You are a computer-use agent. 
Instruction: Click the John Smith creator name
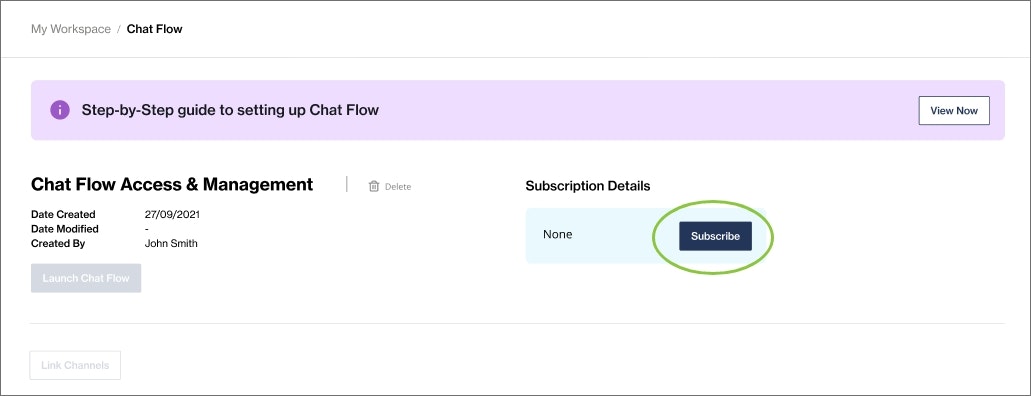pyautogui.click(x=171, y=243)
